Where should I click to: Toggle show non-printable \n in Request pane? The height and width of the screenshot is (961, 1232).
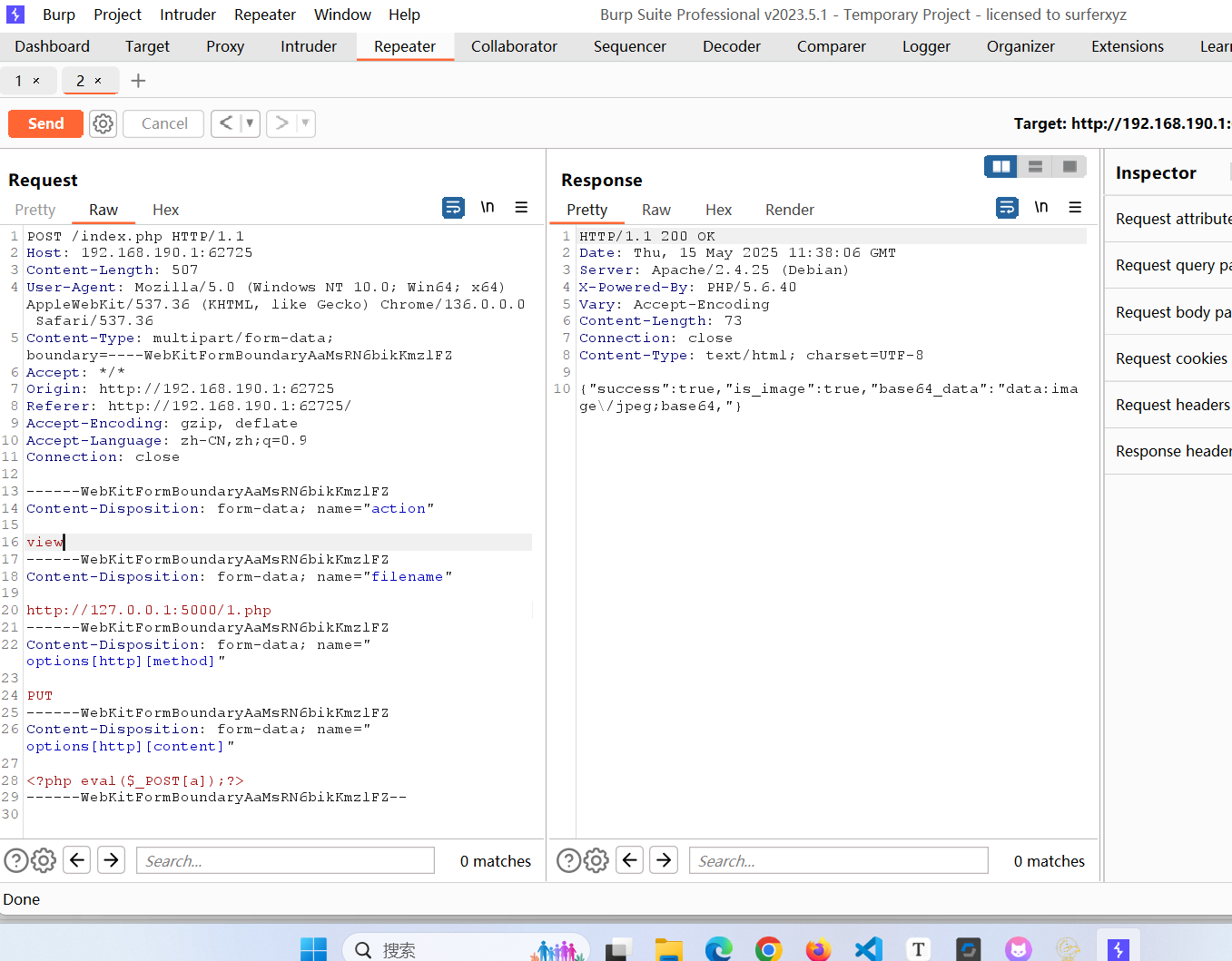(488, 208)
